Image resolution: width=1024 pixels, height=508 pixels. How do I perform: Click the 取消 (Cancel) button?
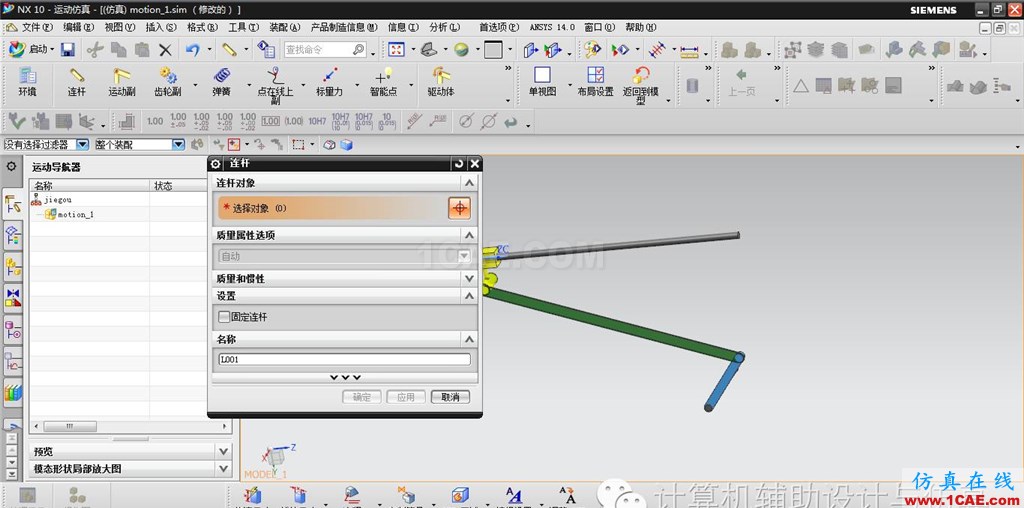pos(450,397)
